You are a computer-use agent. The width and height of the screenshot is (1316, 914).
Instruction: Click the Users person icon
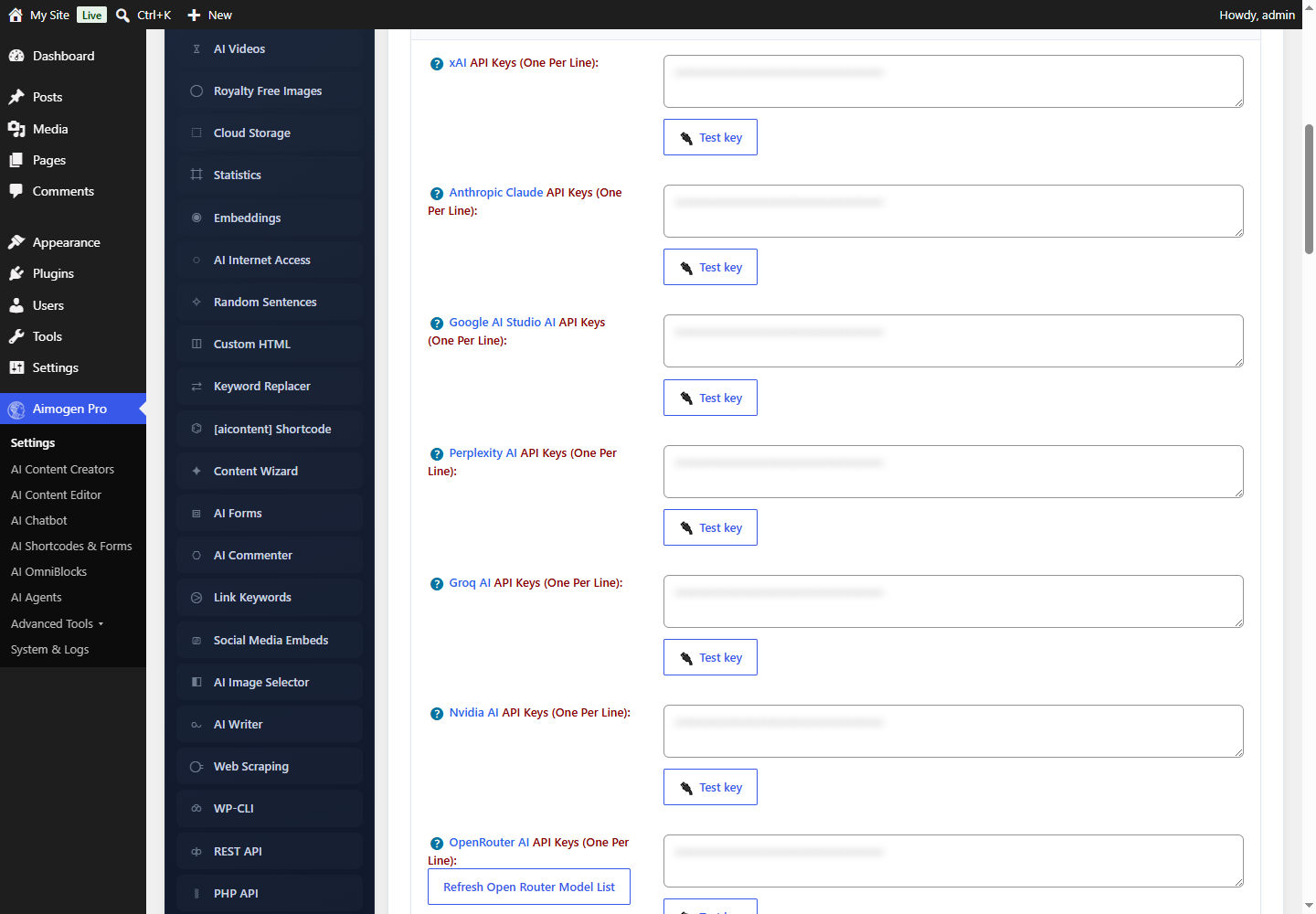16,305
